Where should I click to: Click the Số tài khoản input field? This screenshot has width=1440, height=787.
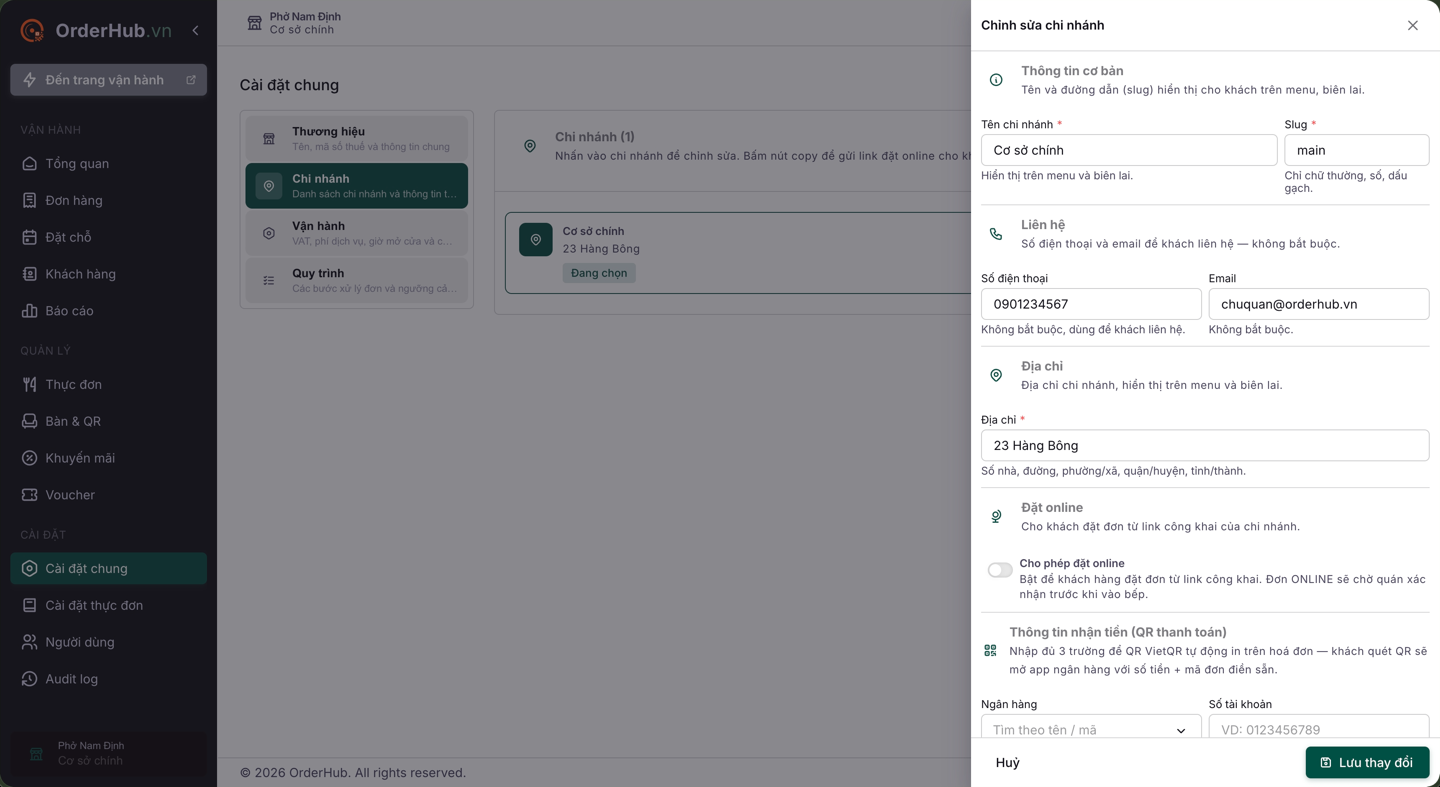click(x=1319, y=729)
